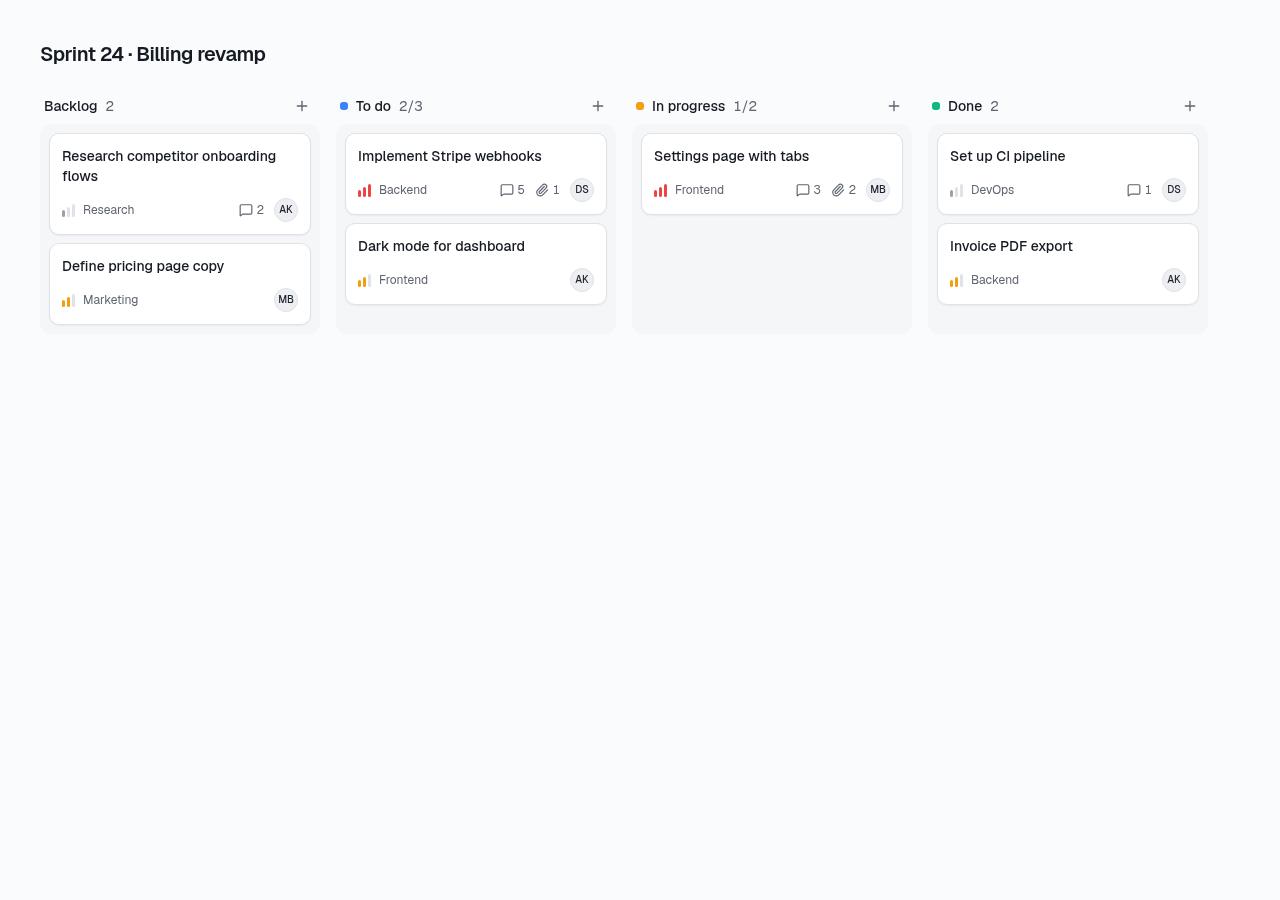Click priority icon on Define pricing page copy
This screenshot has height=900, width=1280.
click(x=69, y=300)
